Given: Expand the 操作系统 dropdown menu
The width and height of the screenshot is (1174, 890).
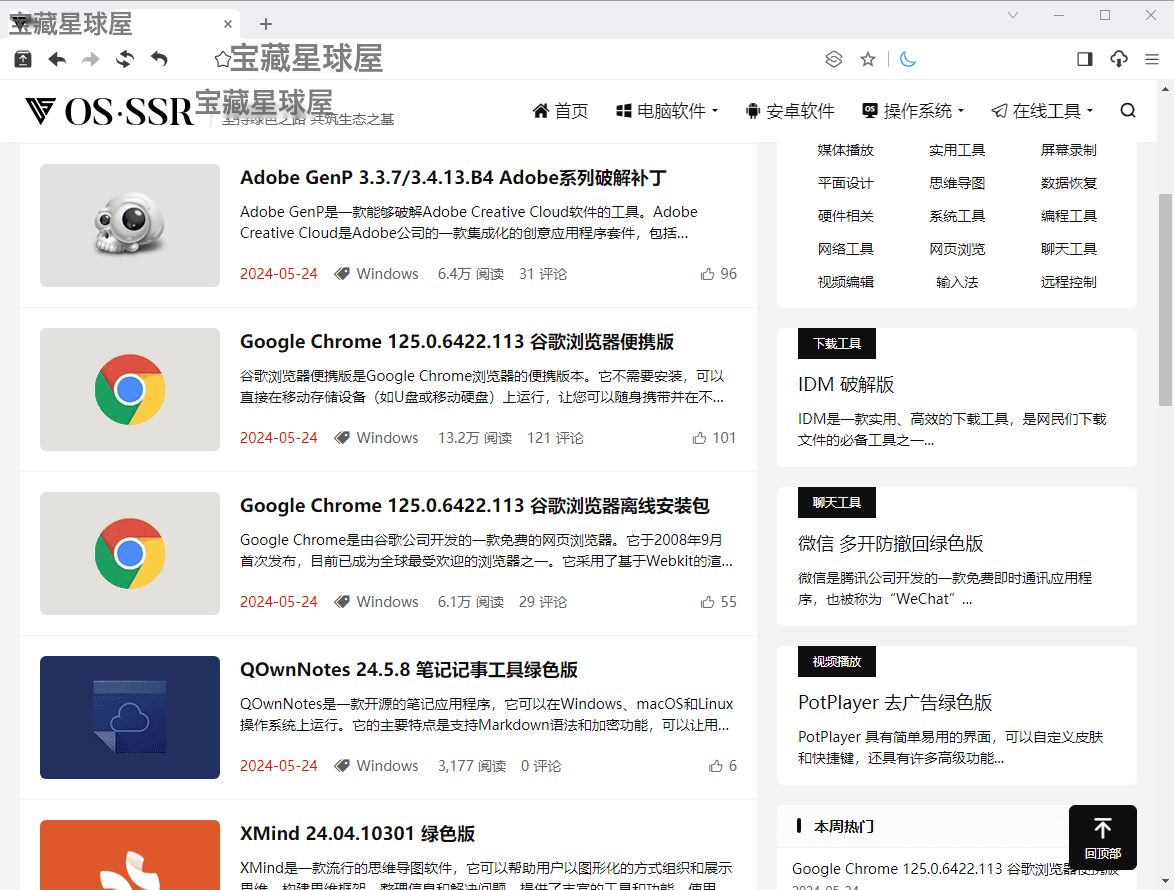Looking at the screenshot, I should click(913, 111).
